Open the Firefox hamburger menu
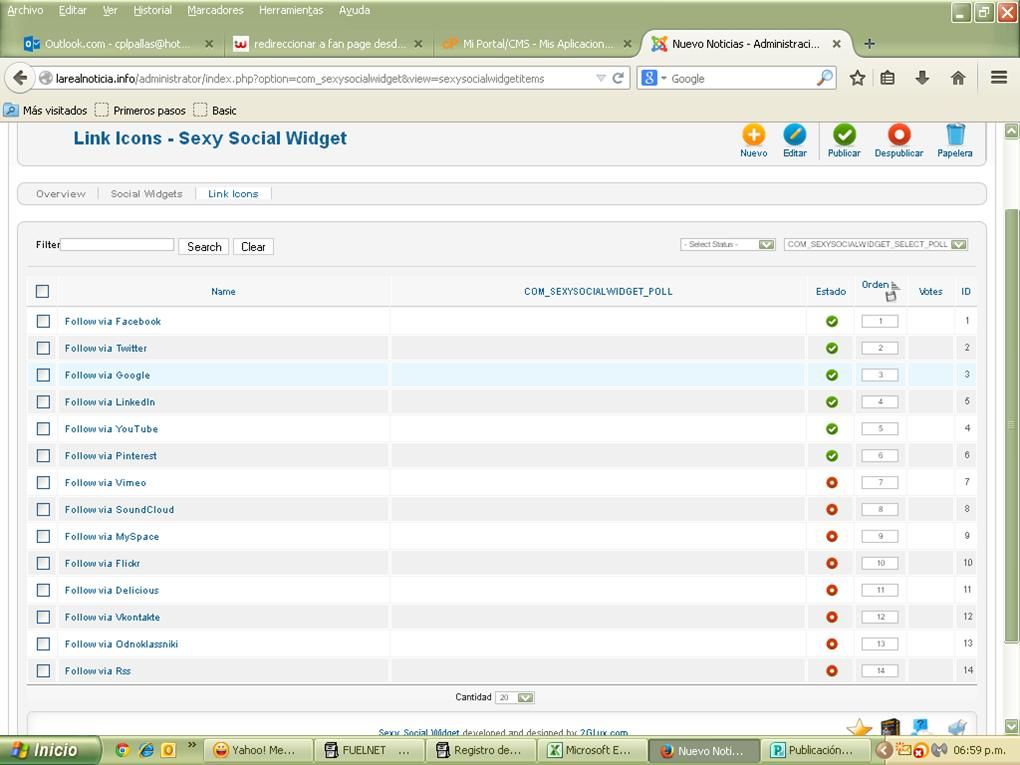This screenshot has height=765, width=1020. click(999, 78)
